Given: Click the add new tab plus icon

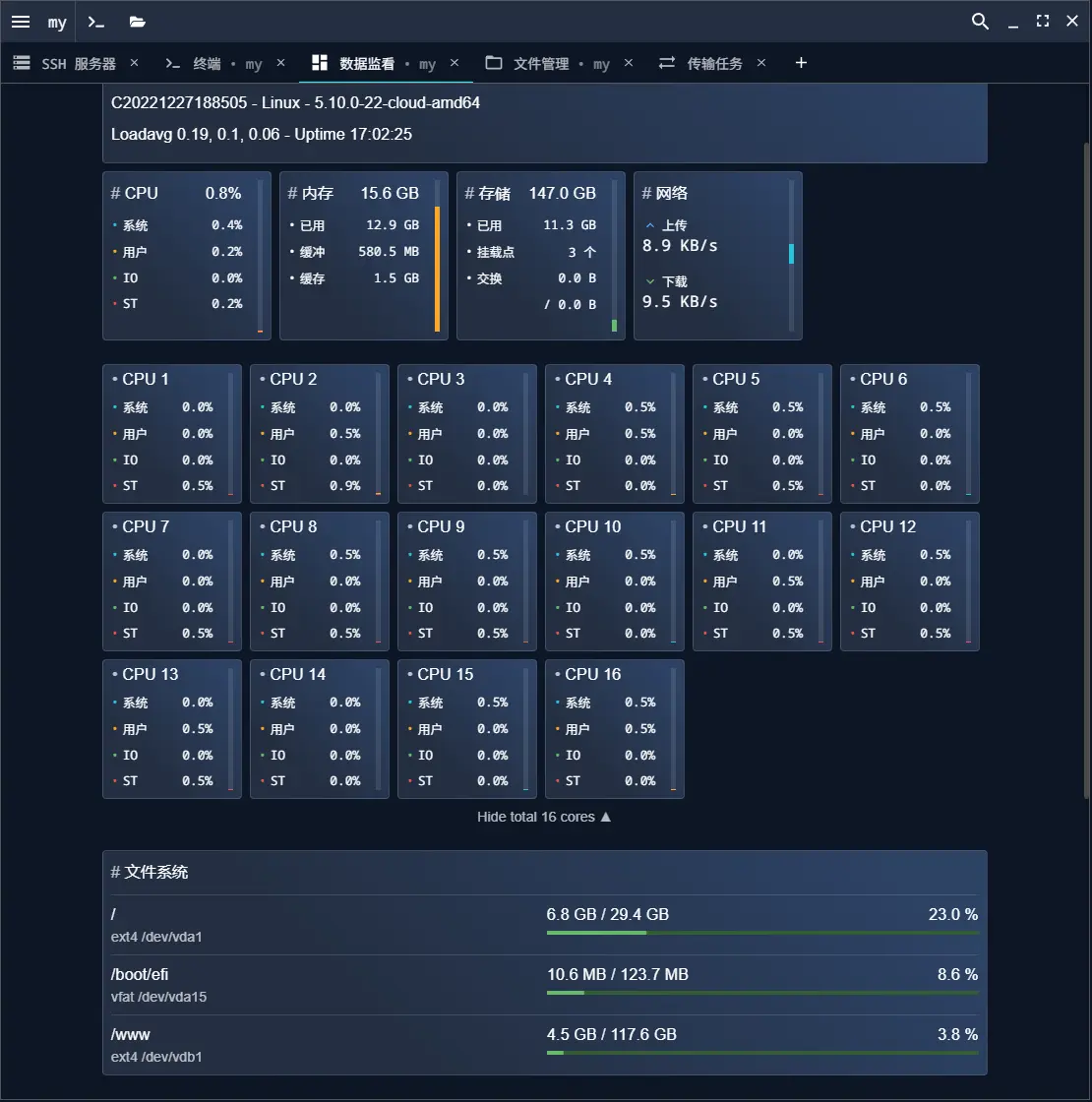Looking at the screenshot, I should point(801,63).
